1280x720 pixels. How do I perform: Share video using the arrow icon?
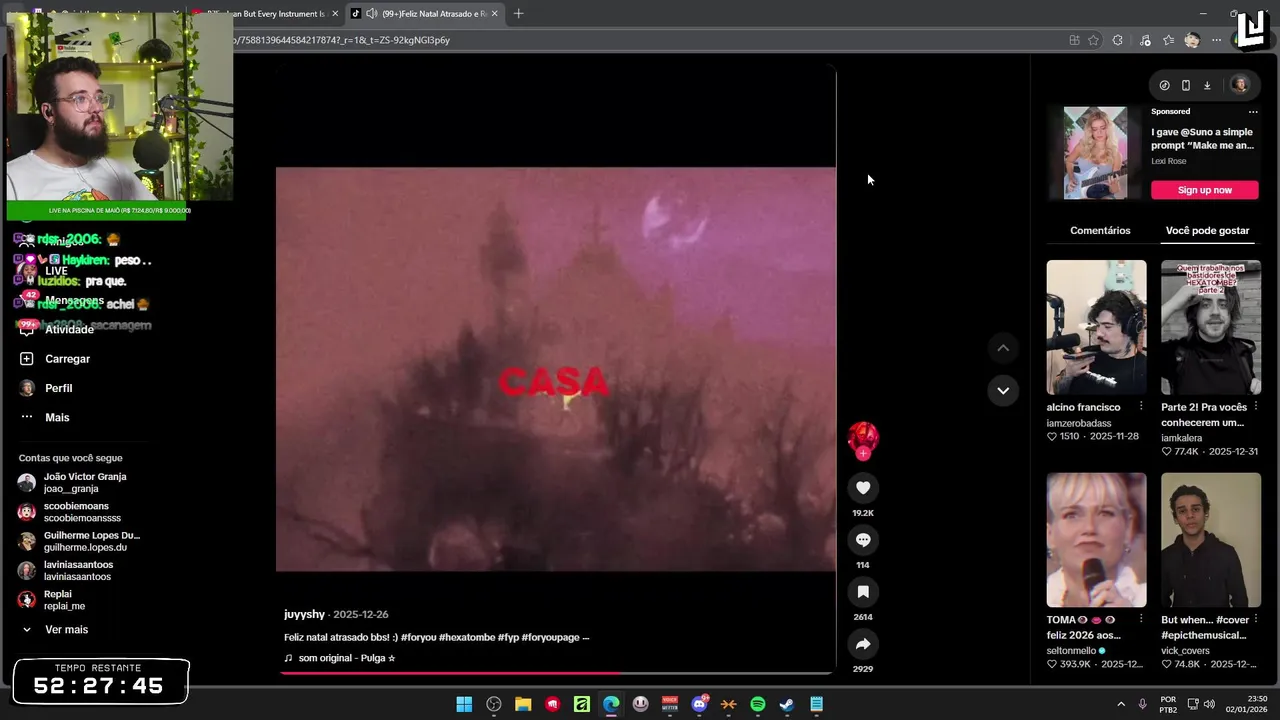(863, 644)
